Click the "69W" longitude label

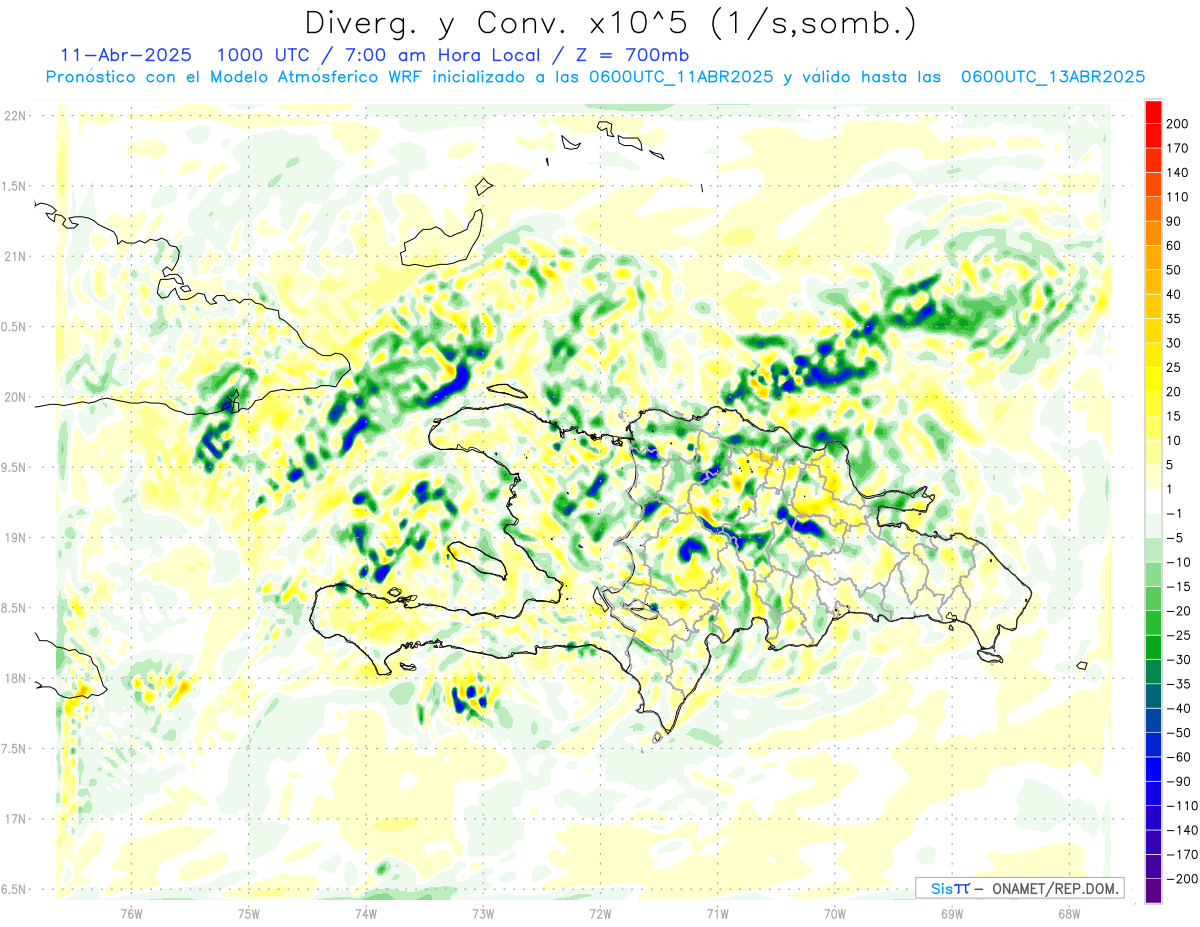click(951, 913)
